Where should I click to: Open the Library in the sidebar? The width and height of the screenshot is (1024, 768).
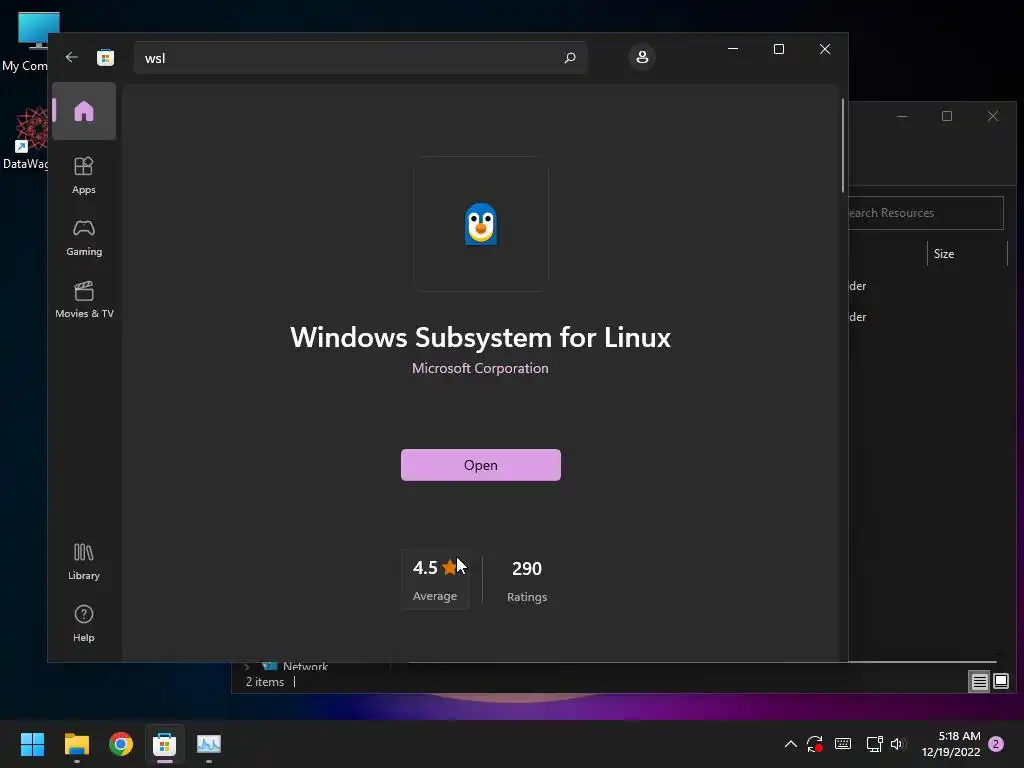tap(84, 561)
